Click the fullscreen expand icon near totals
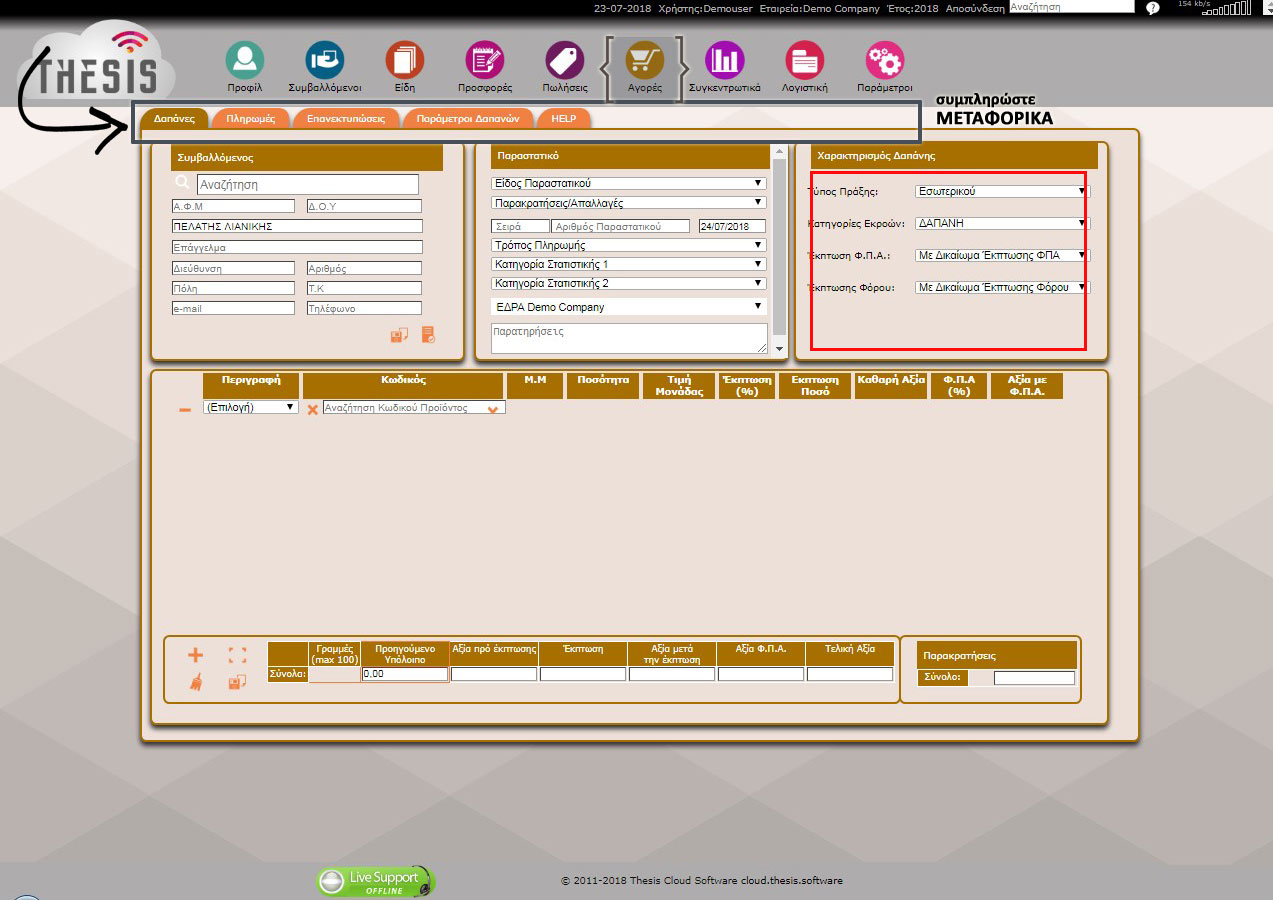Screen dimensions: 1273x900 [237, 655]
